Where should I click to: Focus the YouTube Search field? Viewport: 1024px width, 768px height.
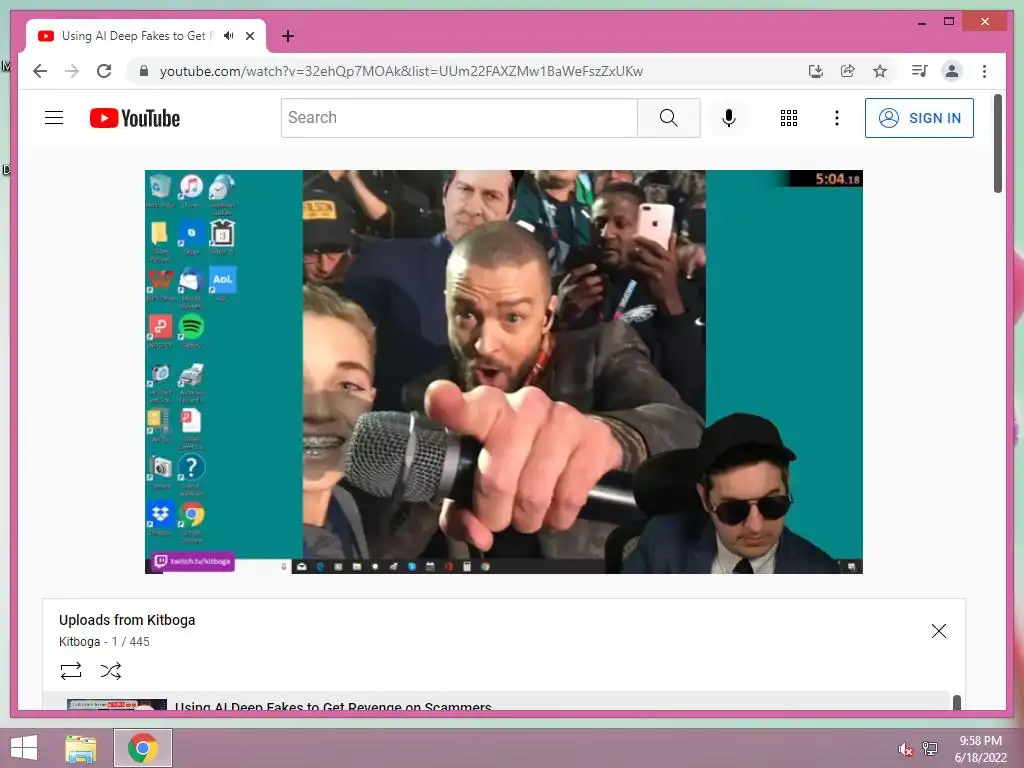click(459, 118)
